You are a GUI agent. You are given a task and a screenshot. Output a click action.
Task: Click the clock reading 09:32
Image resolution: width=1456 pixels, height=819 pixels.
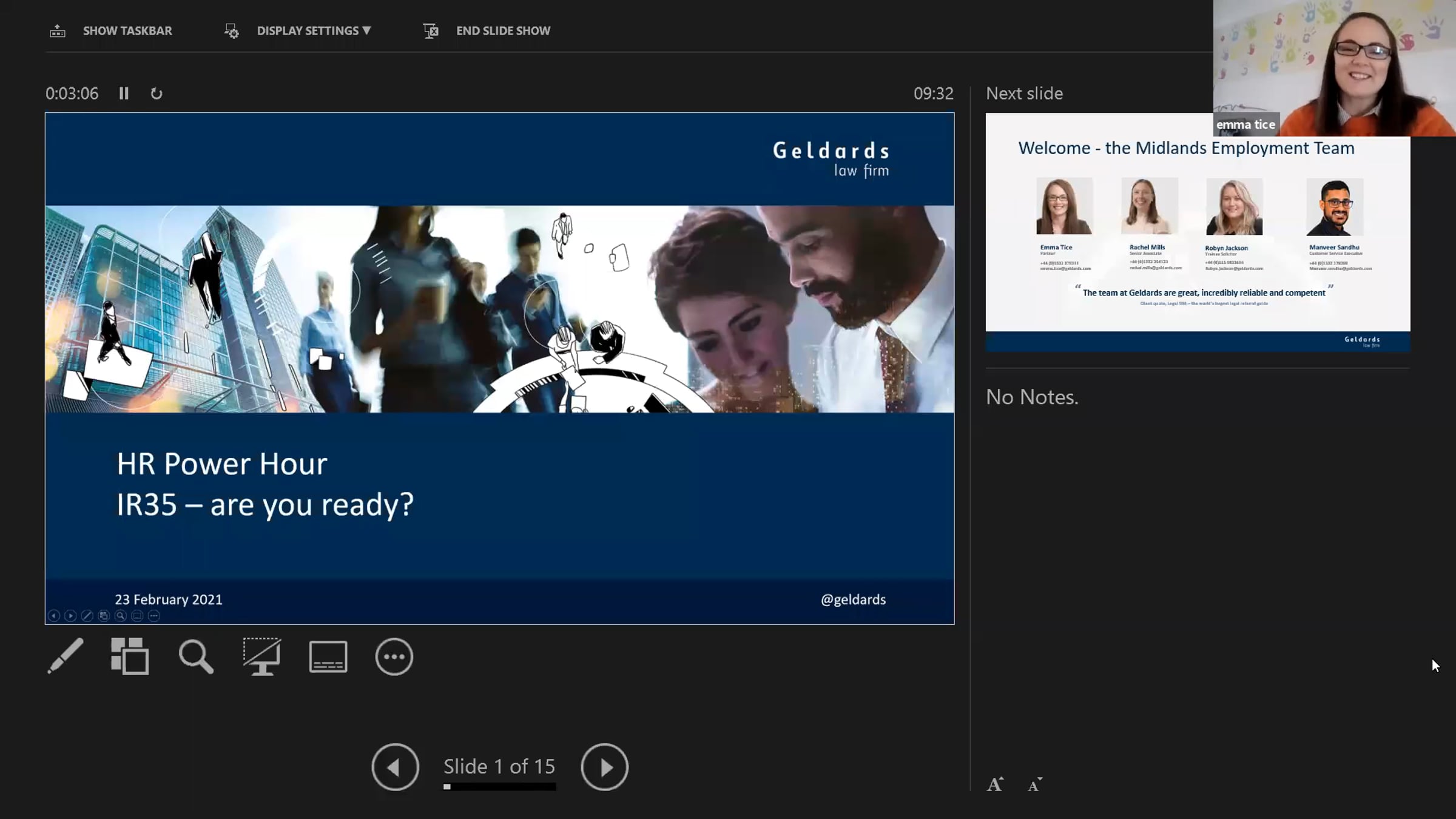[934, 93]
